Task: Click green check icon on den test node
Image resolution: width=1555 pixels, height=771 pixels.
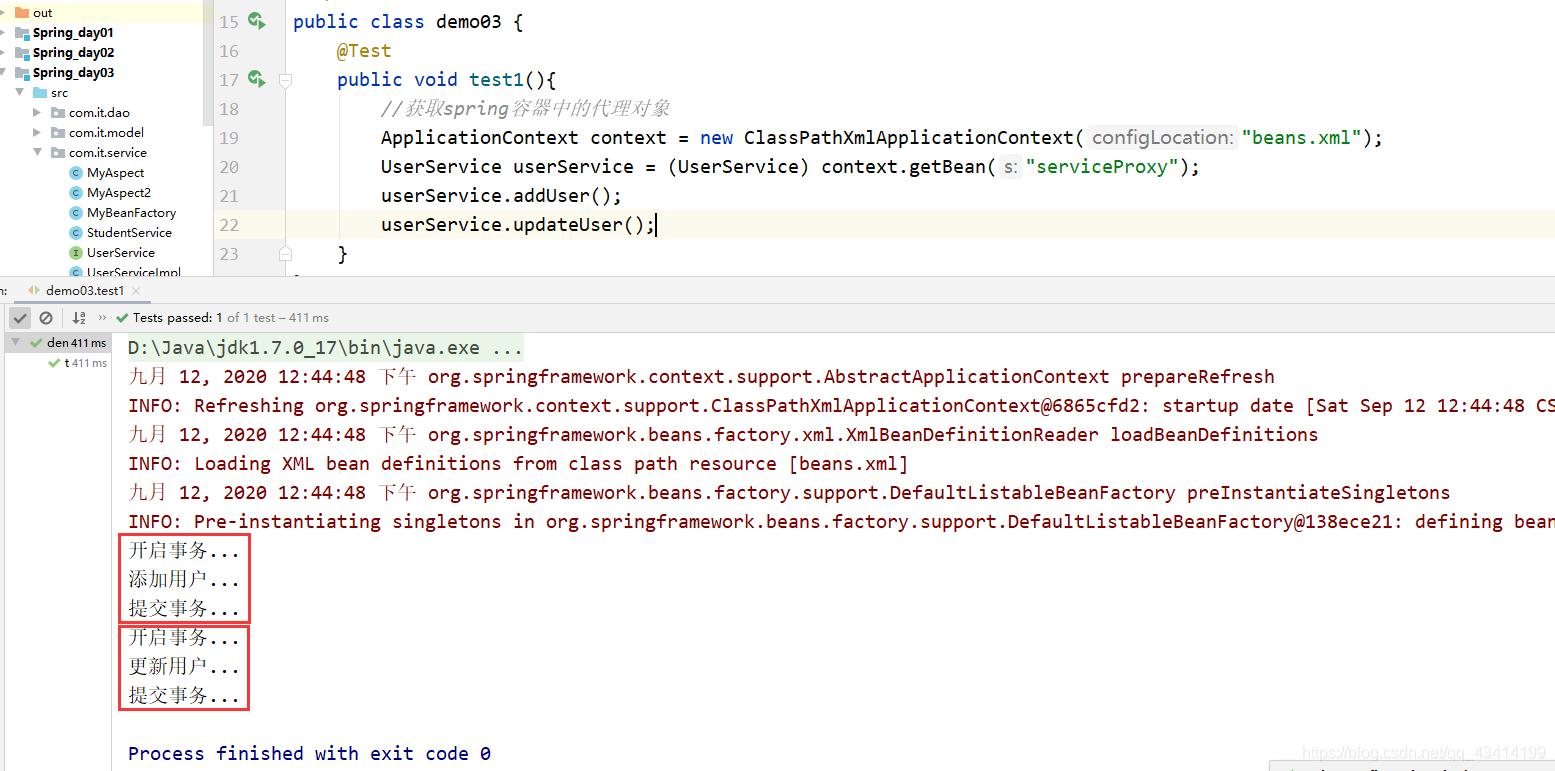Action: [x=37, y=343]
